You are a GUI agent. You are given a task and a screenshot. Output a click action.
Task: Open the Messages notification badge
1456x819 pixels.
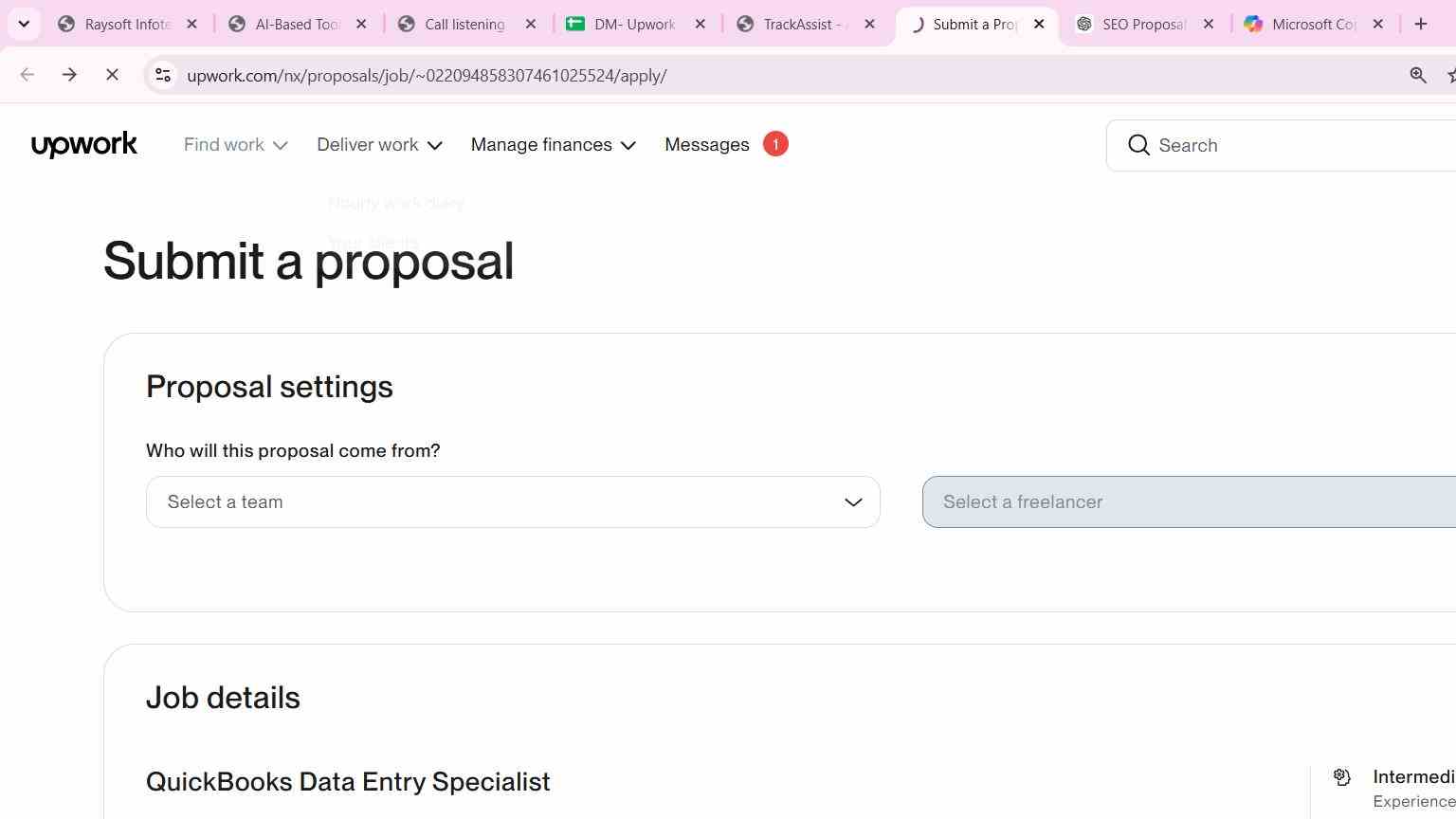(775, 144)
